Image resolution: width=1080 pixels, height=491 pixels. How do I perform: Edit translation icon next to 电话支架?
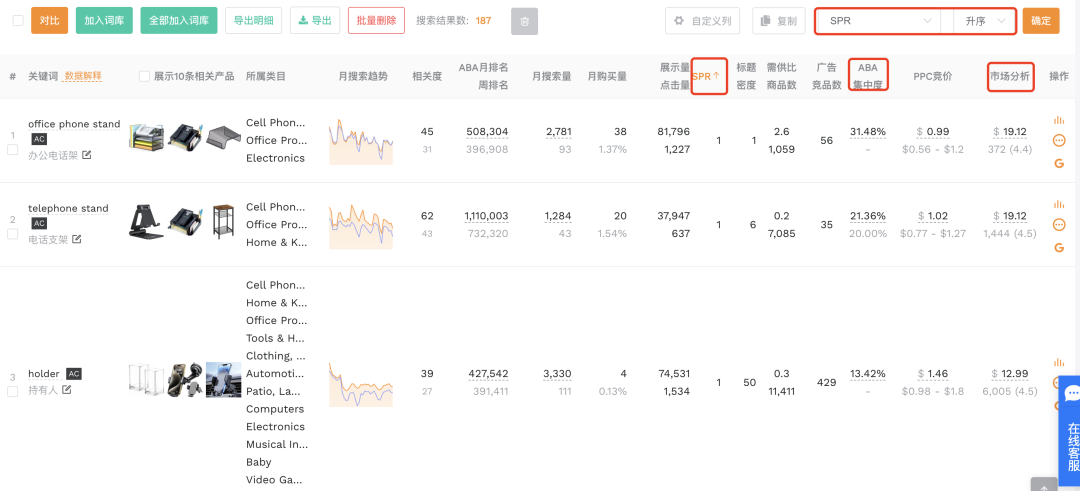point(76,239)
